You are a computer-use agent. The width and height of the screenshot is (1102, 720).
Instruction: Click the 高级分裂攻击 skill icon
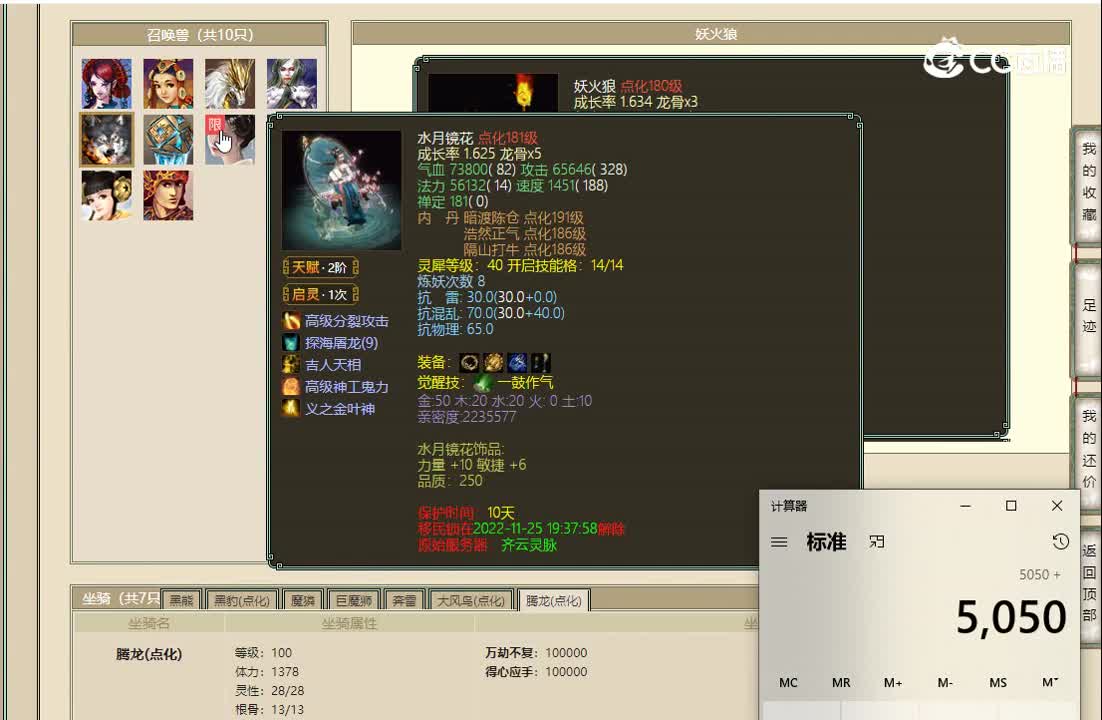pyautogui.click(x=291, y=321)
